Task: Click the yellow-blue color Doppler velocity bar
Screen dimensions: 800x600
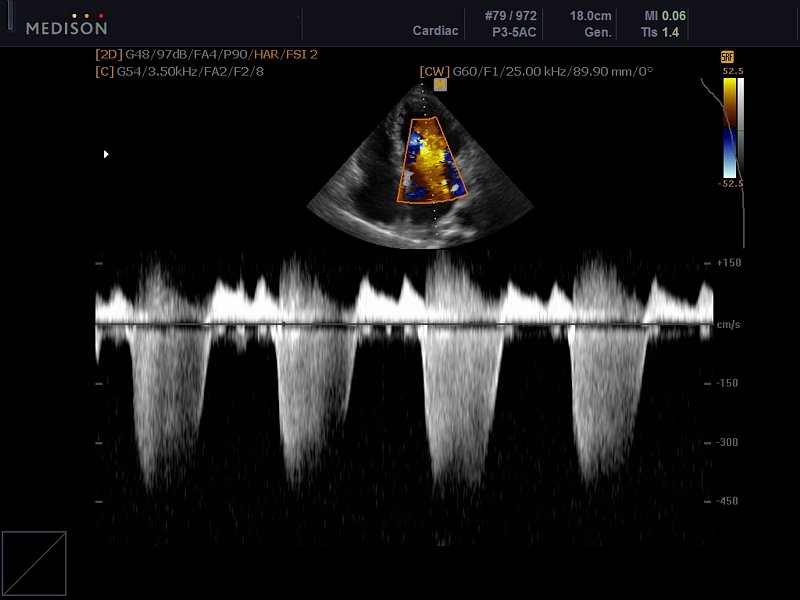Action: click(x=729, y=128)
